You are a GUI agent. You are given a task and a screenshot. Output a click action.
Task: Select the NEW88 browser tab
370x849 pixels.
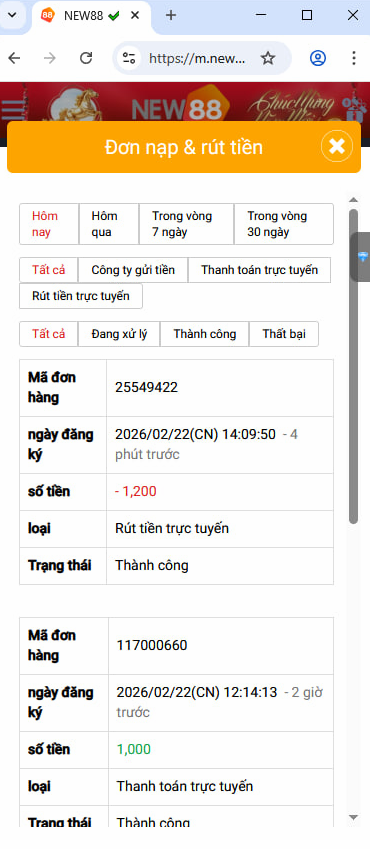[91, 16]
